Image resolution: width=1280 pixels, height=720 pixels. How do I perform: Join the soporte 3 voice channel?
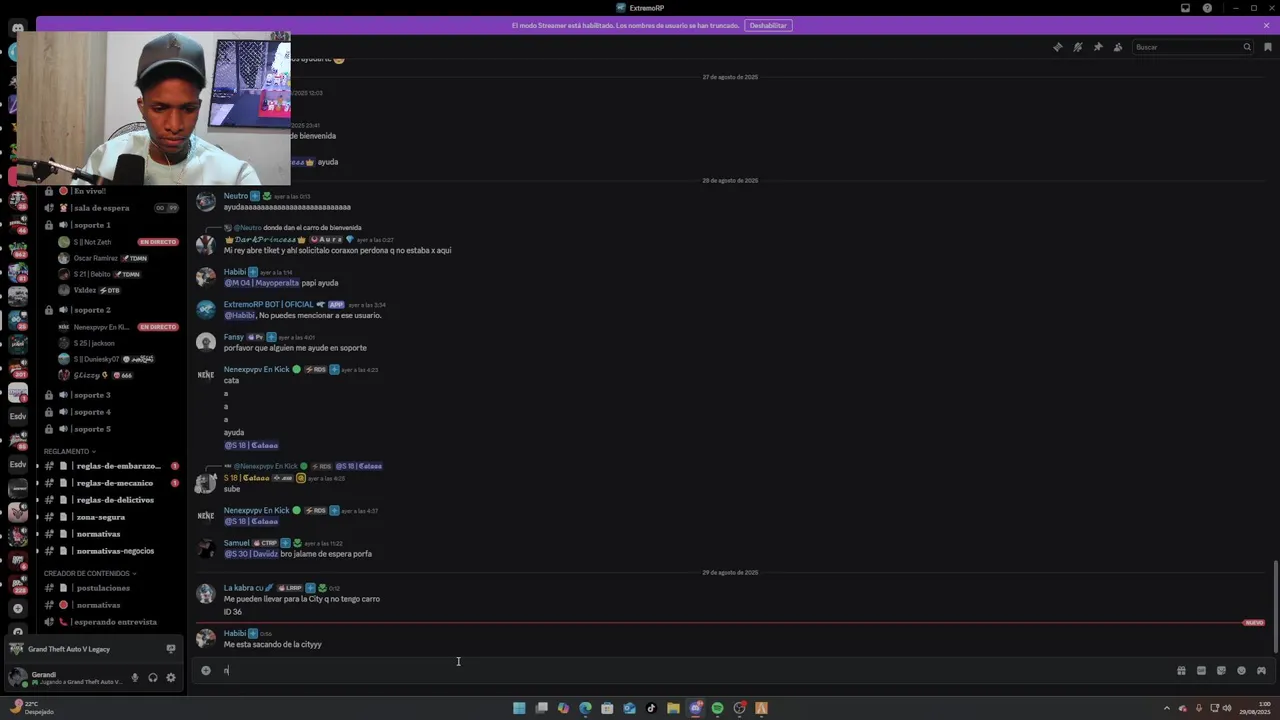click(x=110, y=395)
